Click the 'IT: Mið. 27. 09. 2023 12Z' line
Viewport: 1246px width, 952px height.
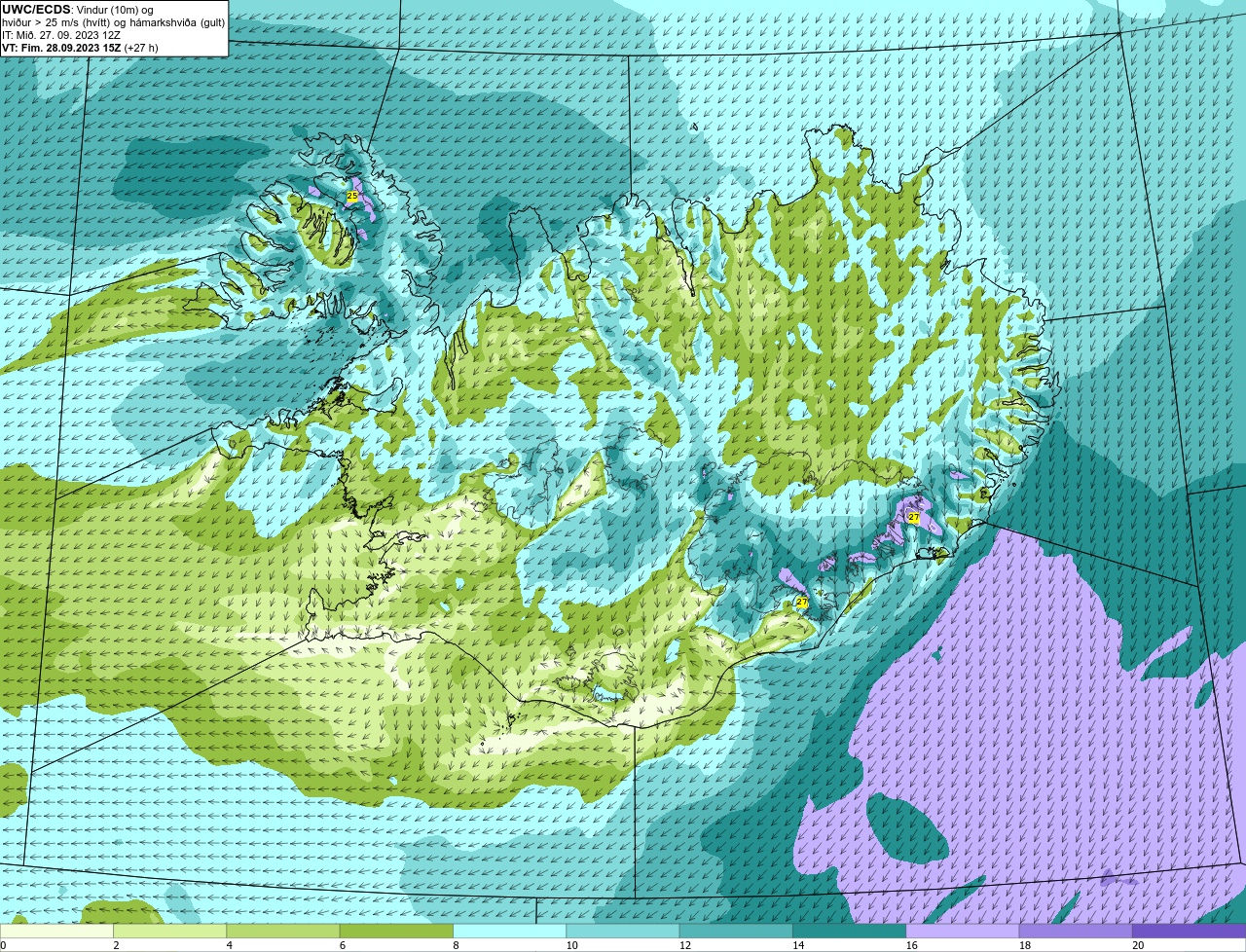coord(61,35)
